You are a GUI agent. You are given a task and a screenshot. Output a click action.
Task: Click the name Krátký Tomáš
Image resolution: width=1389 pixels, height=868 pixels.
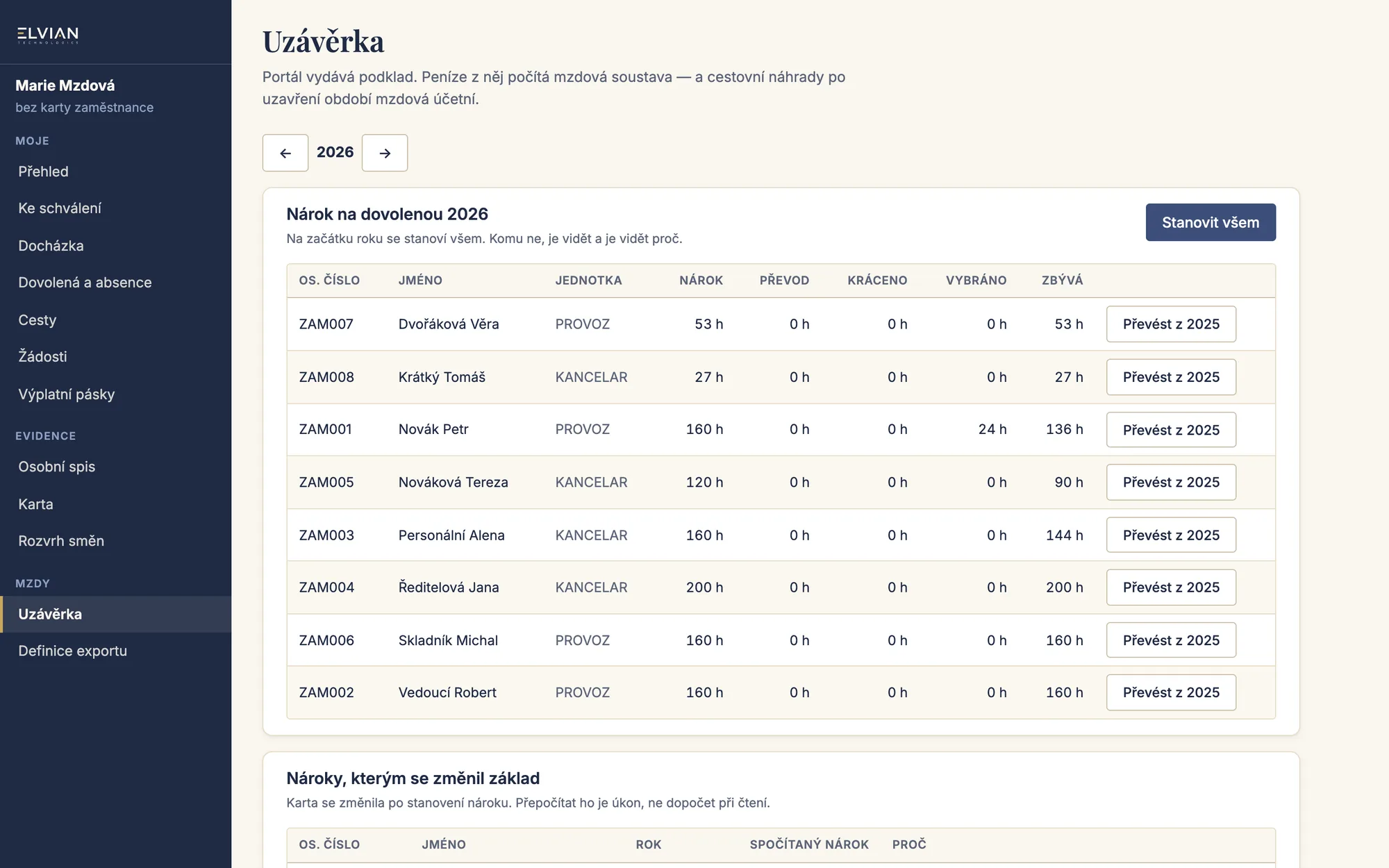[x=442, y=377]
